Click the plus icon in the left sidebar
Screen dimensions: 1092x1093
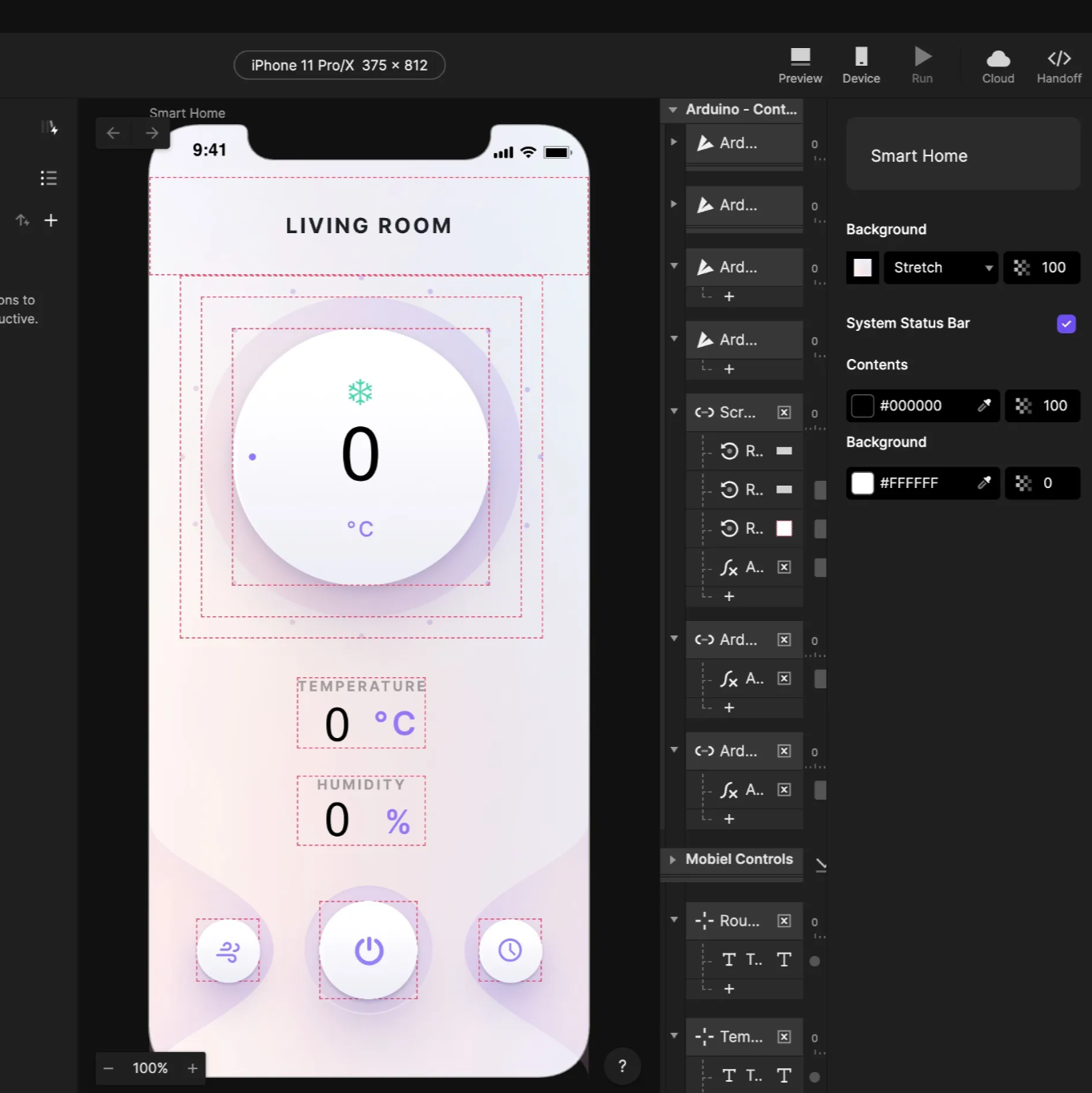pos(50,220)
